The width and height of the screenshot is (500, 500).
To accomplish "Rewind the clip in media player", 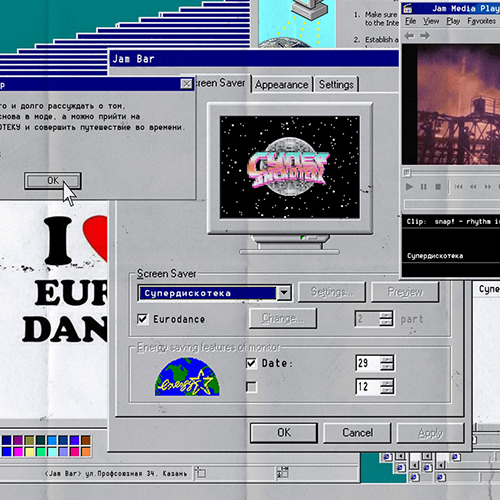I will tap(473, 187).
